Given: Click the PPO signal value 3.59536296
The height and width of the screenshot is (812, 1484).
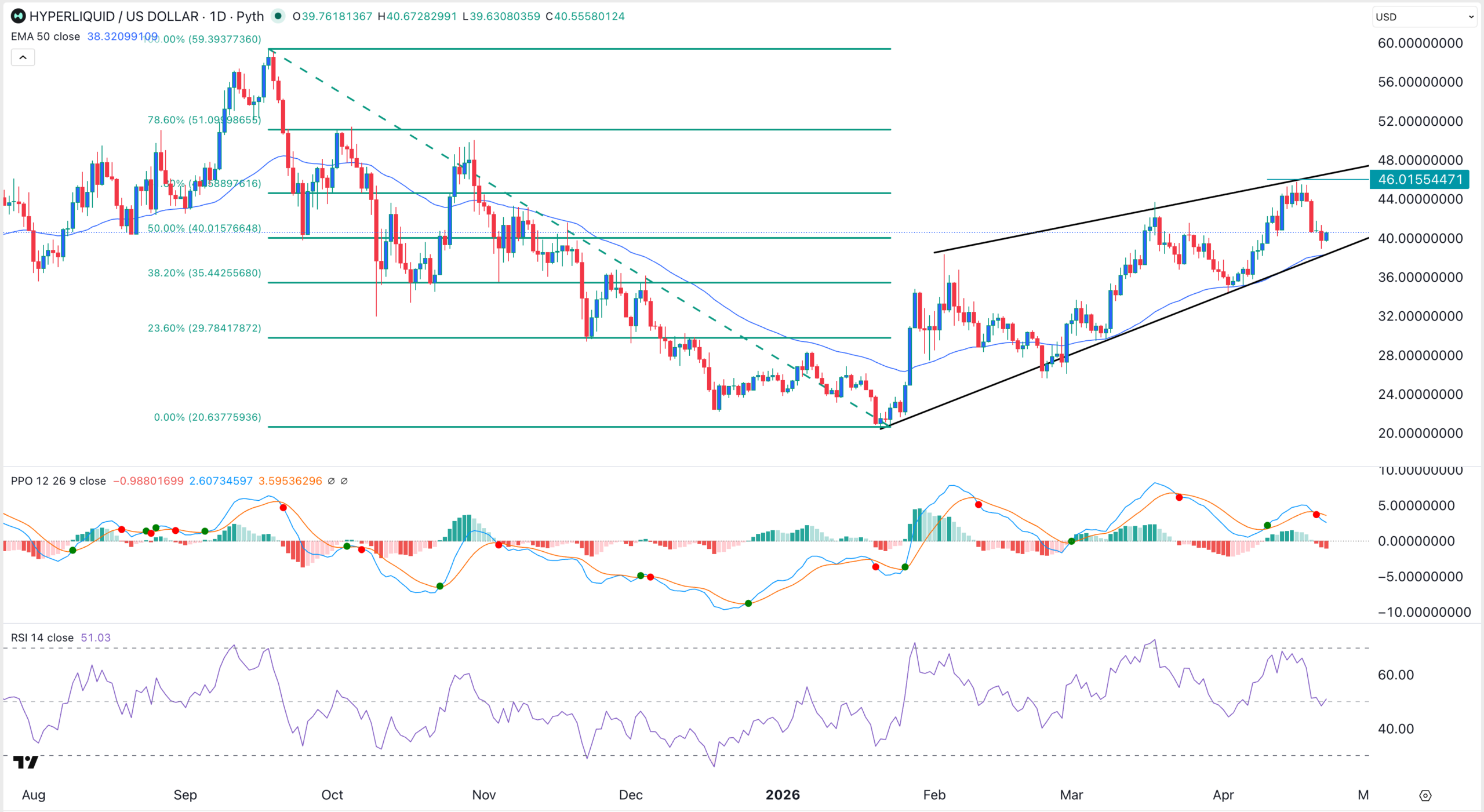Looking at the screenshot, I should coord(290,481).
